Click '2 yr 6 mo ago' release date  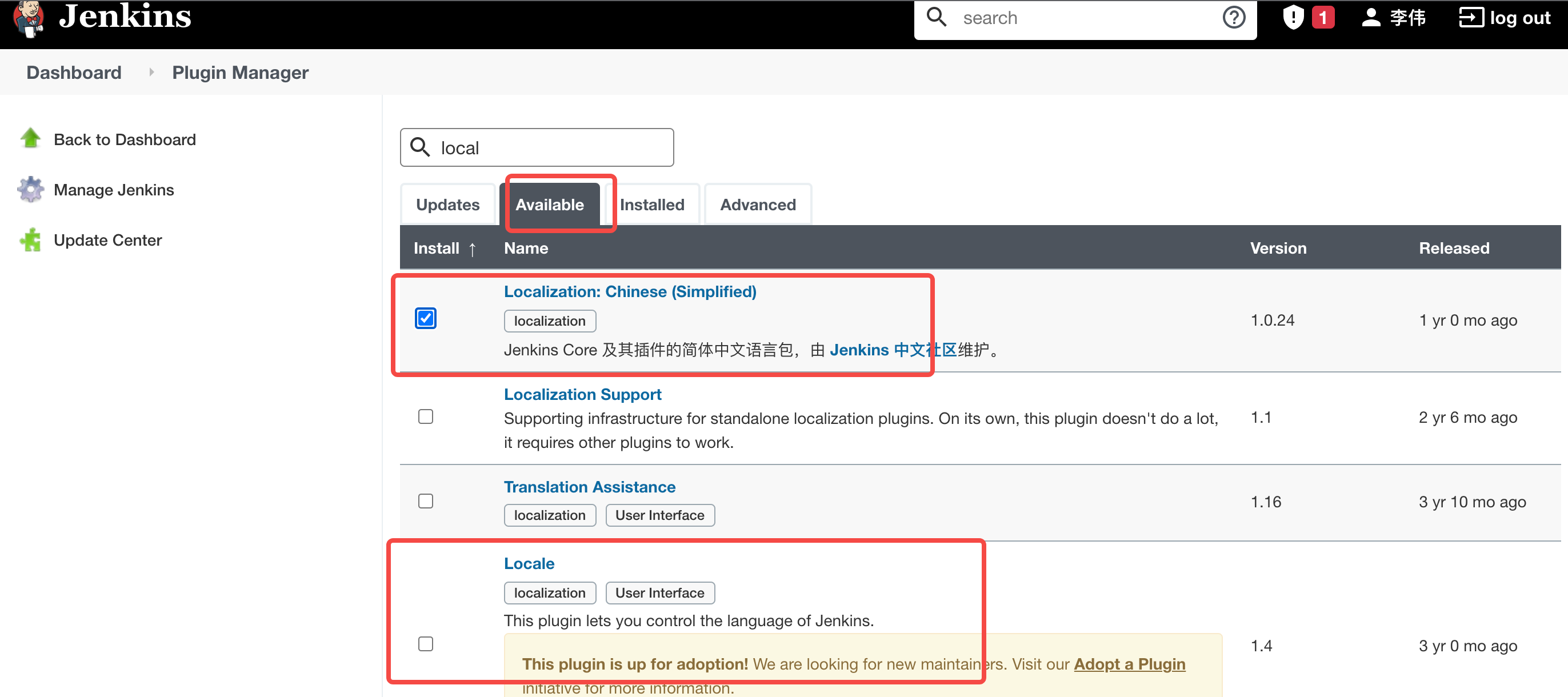pyautogui.click(x=1467, y=418)
